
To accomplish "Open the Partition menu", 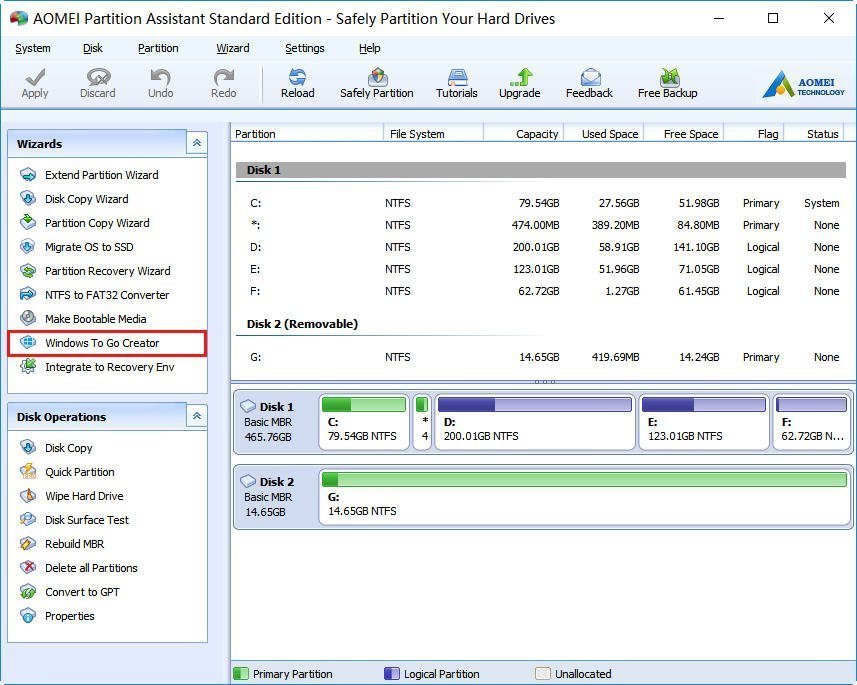I will (x=158, y=48).
